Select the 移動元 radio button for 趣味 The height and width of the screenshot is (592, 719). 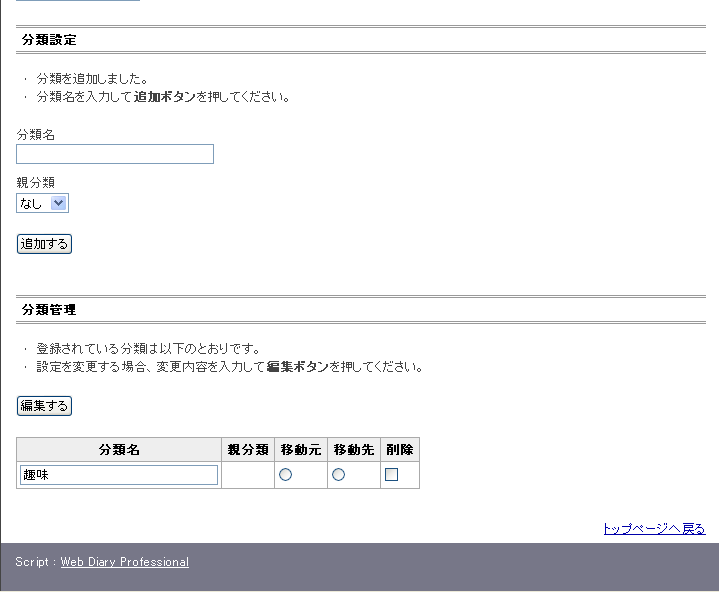(x=286, y=475)
